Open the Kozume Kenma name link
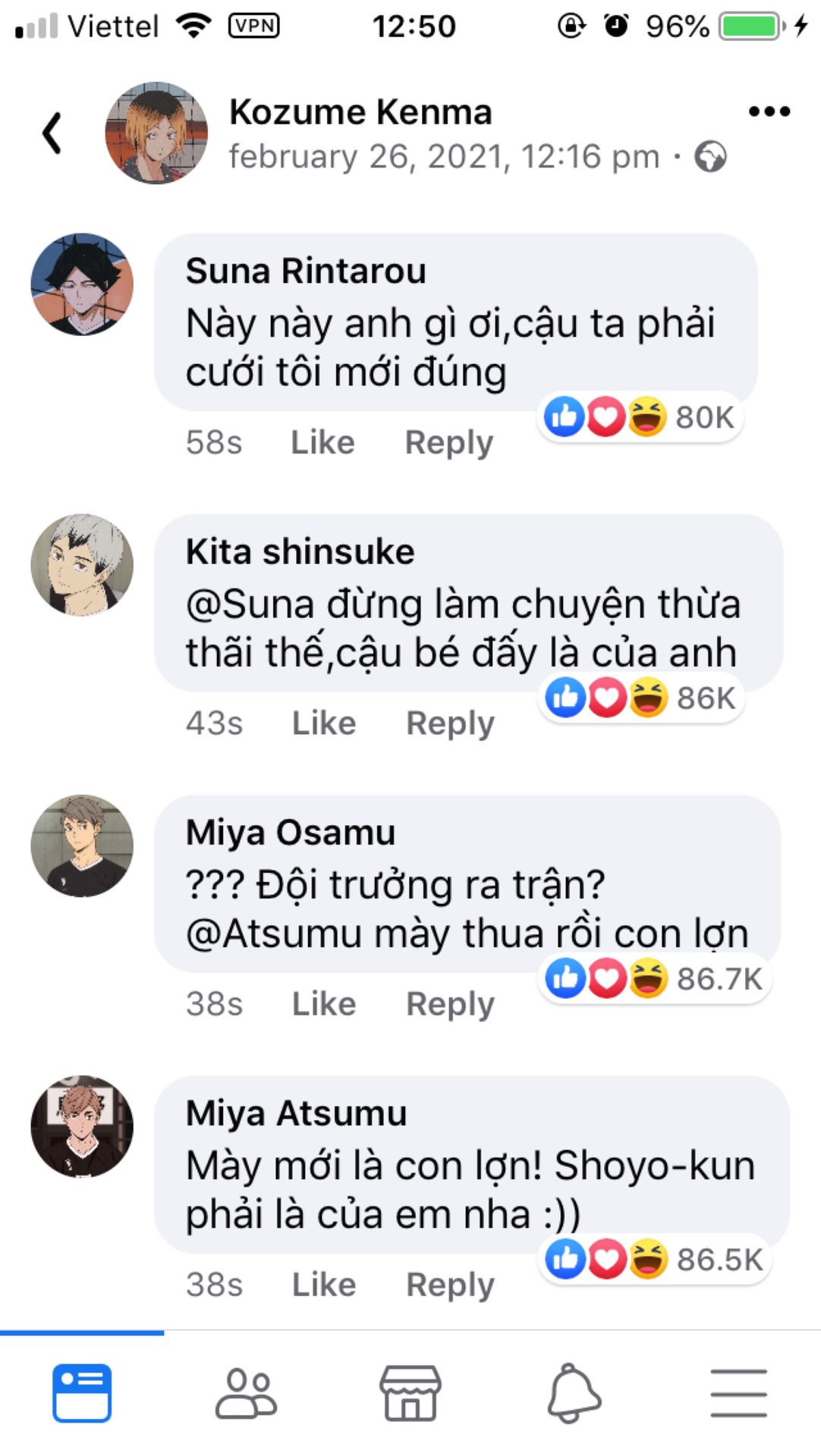The image size is (821, 1456). [x=360, y=112]
